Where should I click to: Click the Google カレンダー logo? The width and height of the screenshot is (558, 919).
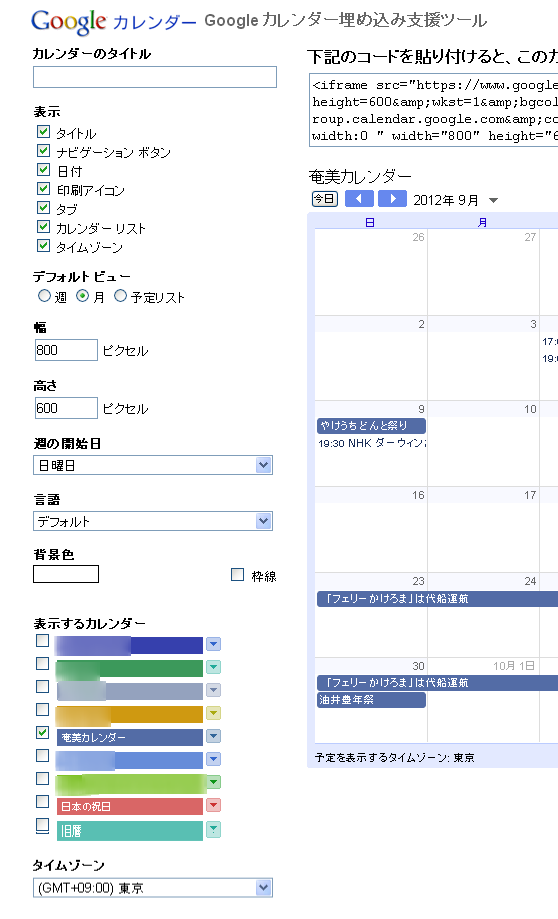[x=113, y=22]
